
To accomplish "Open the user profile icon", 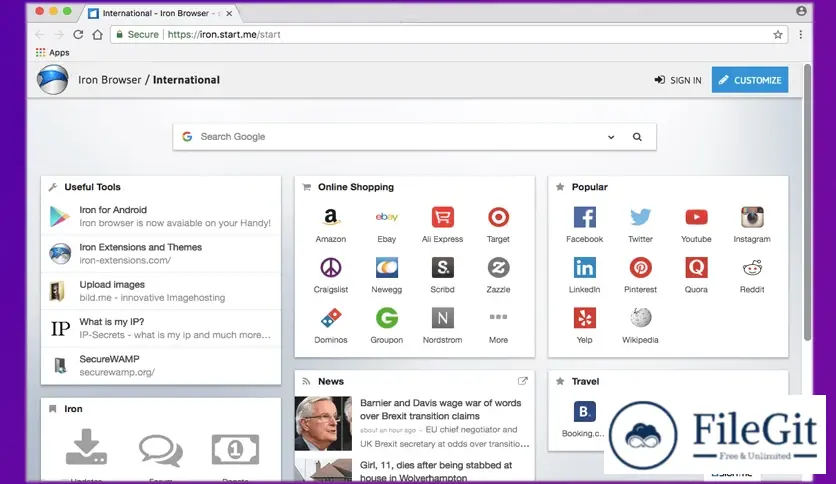I will pos(801,11).
